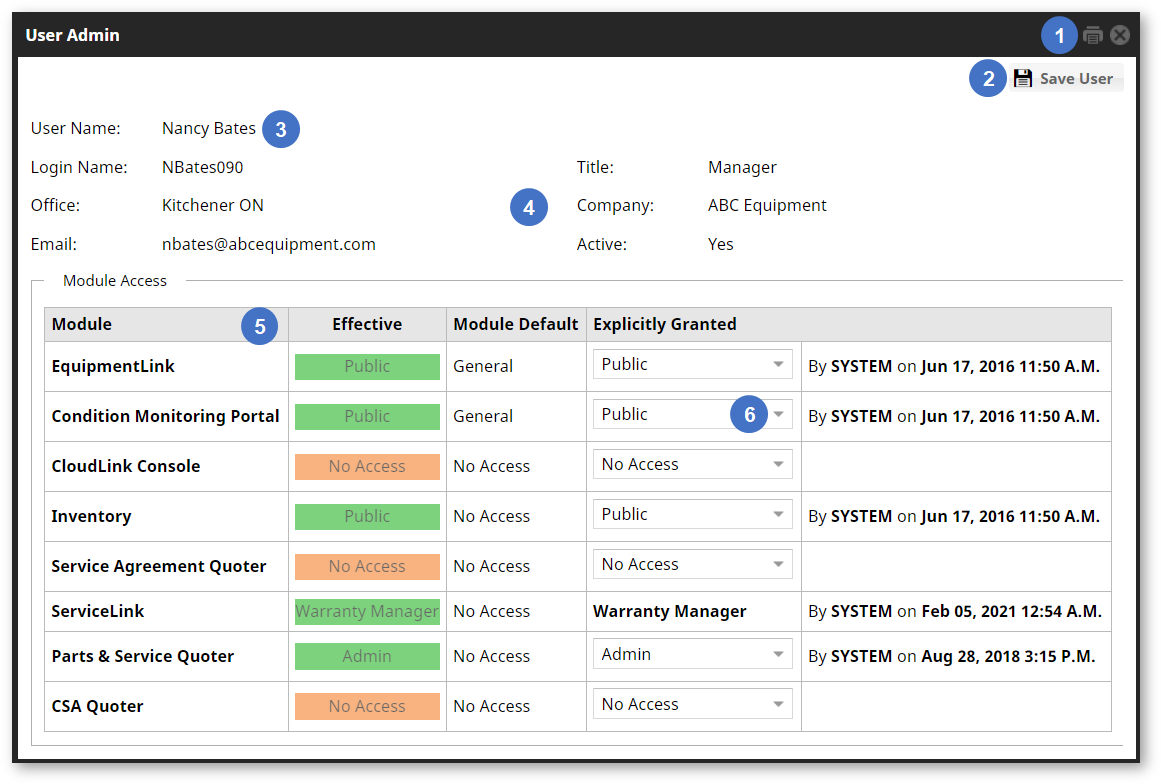
Task: Click General module default for EquipmentLink
Action: [x=483, y=366]
